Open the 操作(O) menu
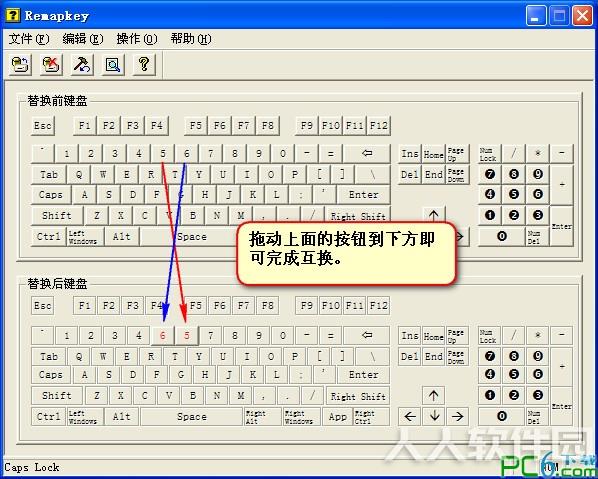Image resolution: width=598 pixels, height=479 pixels. (x=137, y=39)
